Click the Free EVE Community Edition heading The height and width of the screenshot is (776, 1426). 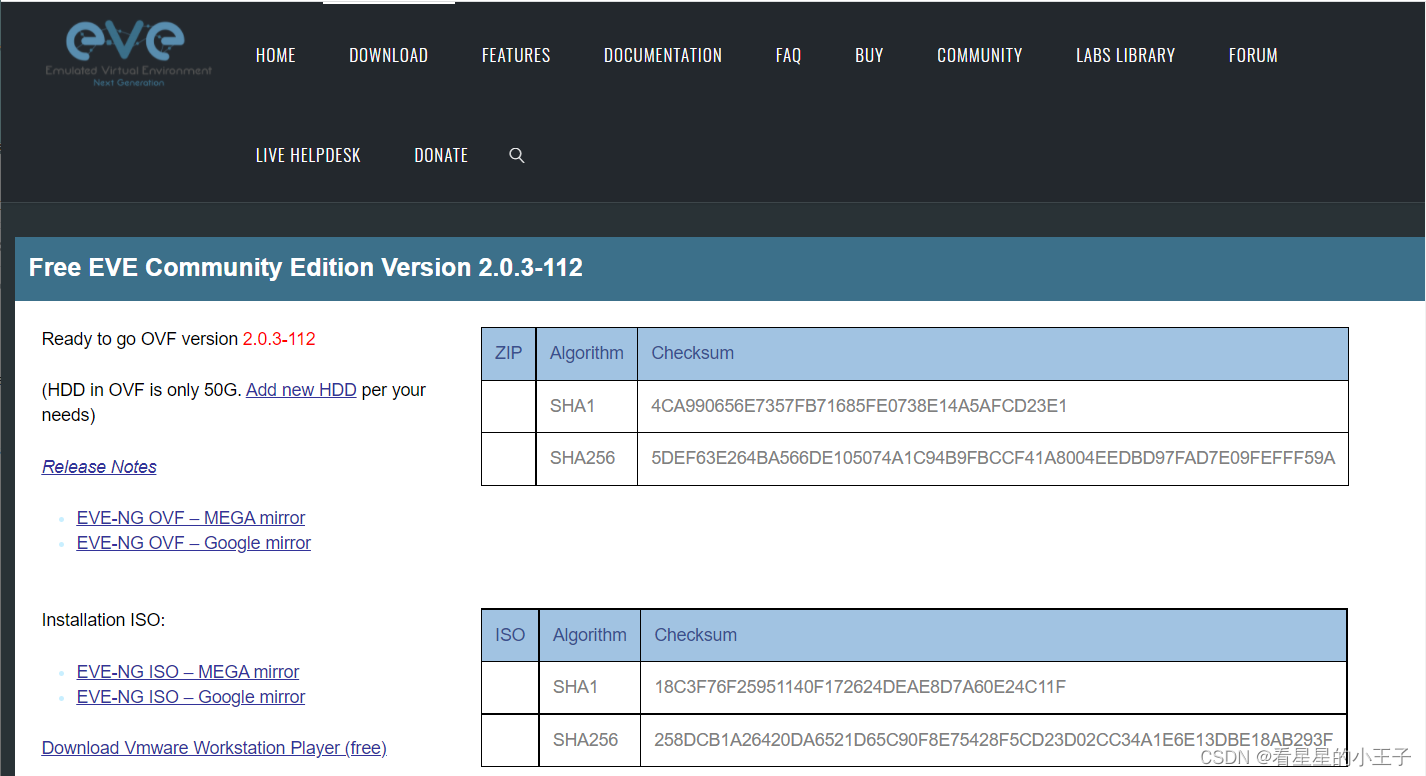[306, 268]
